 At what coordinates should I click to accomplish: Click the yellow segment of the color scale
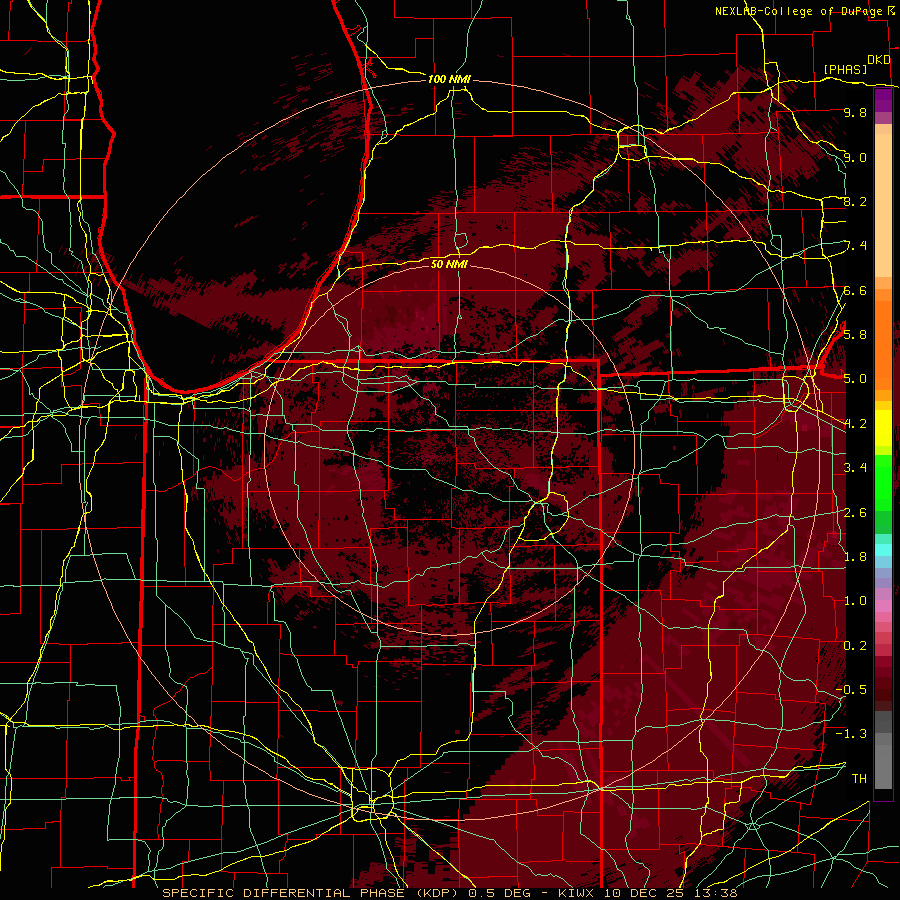(883, 428)
